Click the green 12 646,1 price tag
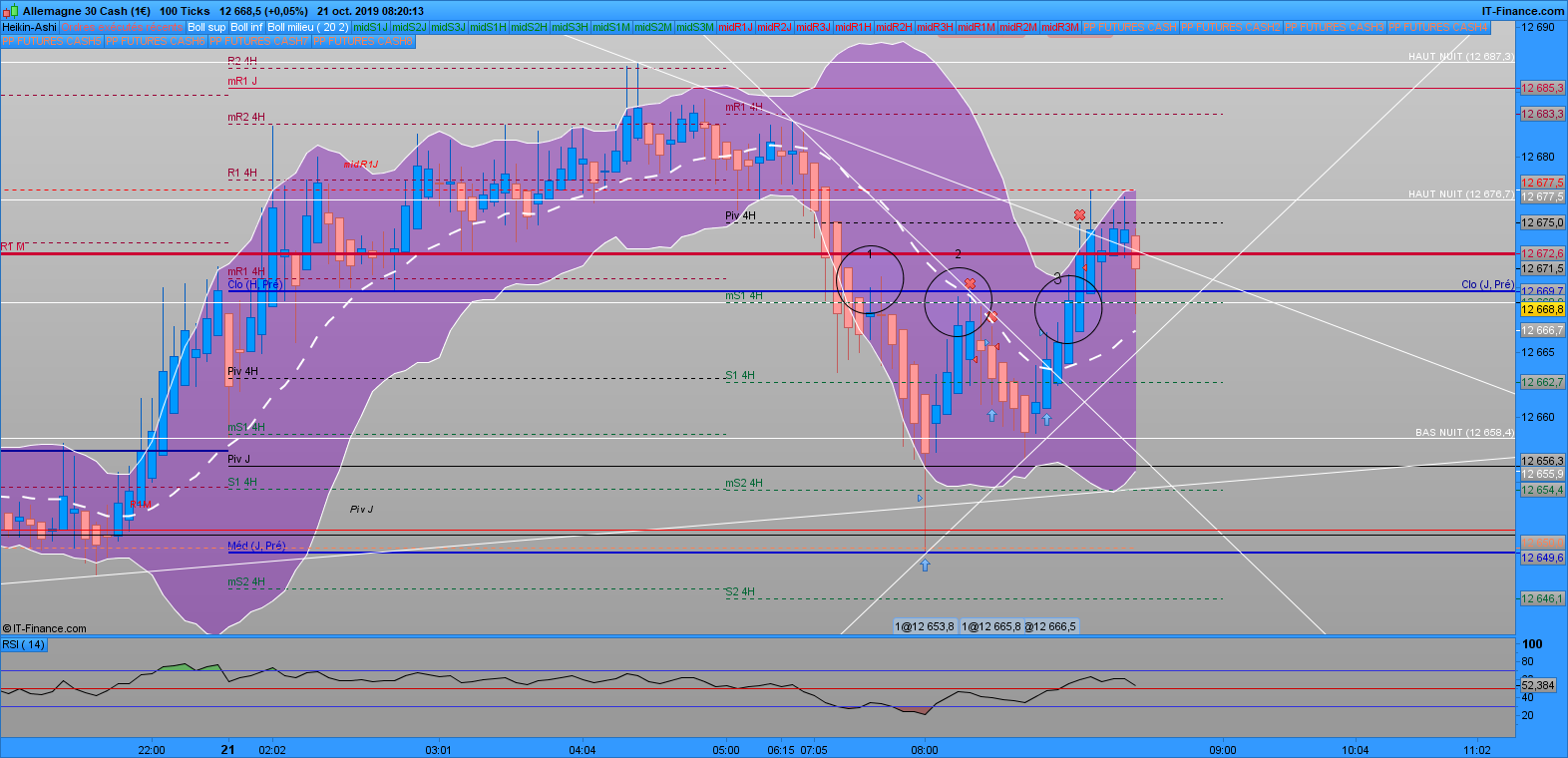The width and height of the screenshot is (1568, 758). [1542, 599]
